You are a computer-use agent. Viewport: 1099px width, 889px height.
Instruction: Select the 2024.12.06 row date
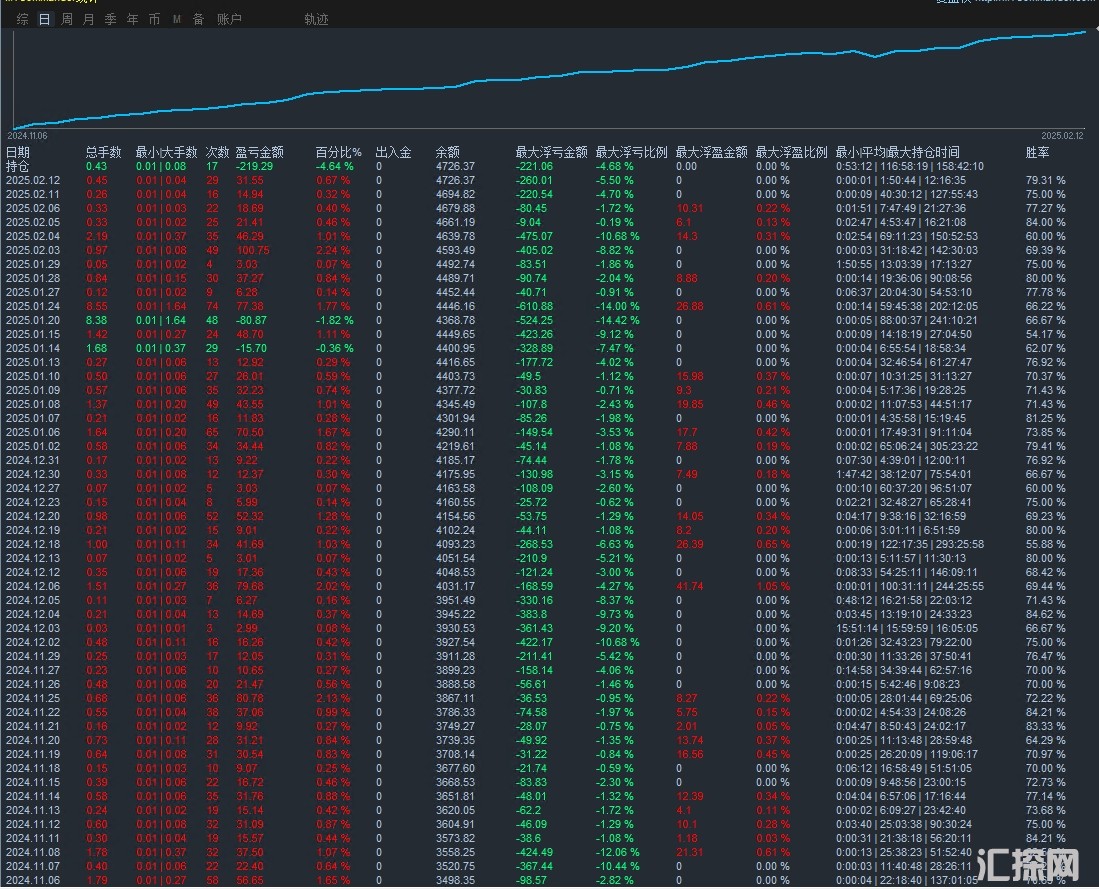point(33,586)
